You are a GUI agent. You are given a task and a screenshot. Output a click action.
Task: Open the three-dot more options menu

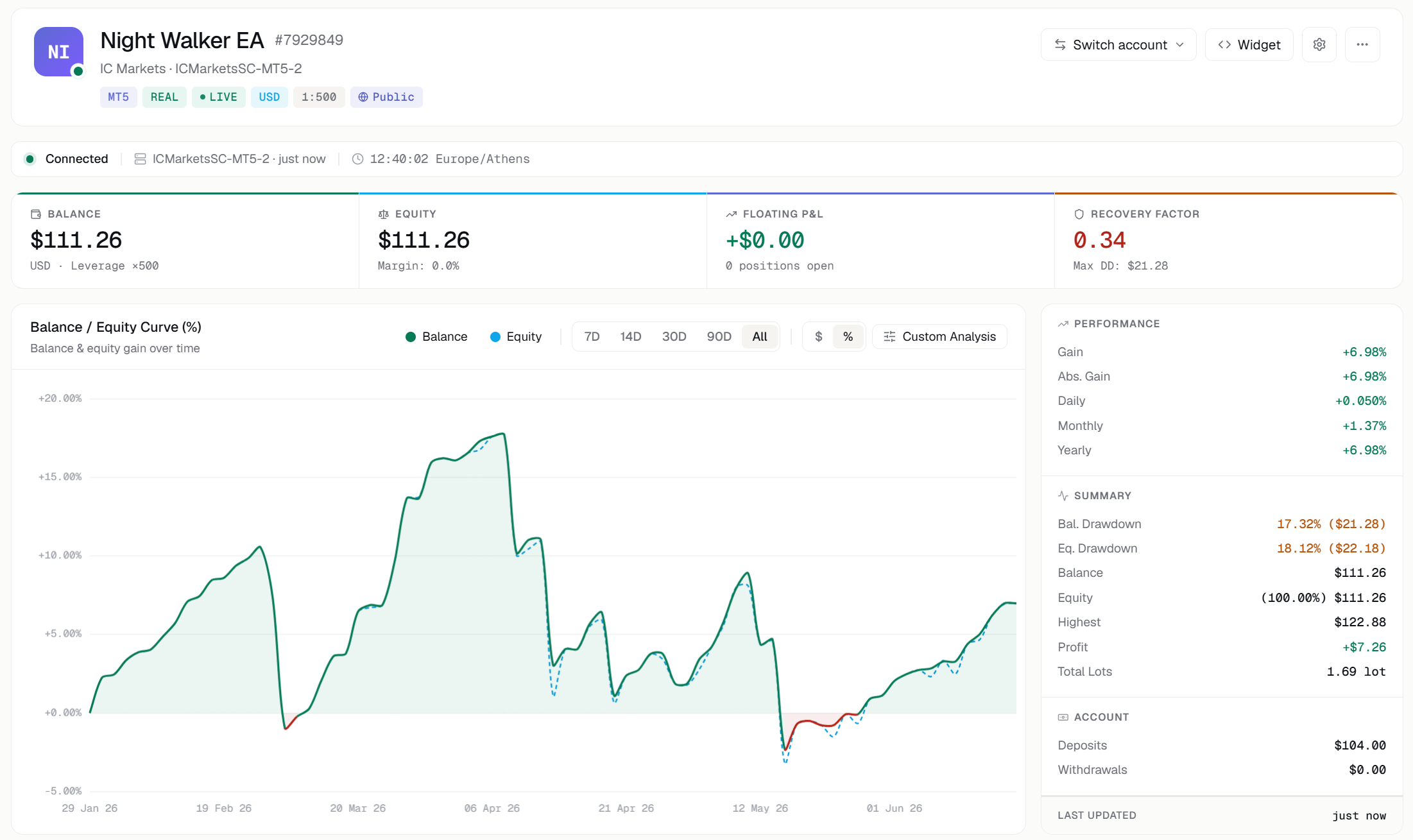click(x=1362, y=45)
